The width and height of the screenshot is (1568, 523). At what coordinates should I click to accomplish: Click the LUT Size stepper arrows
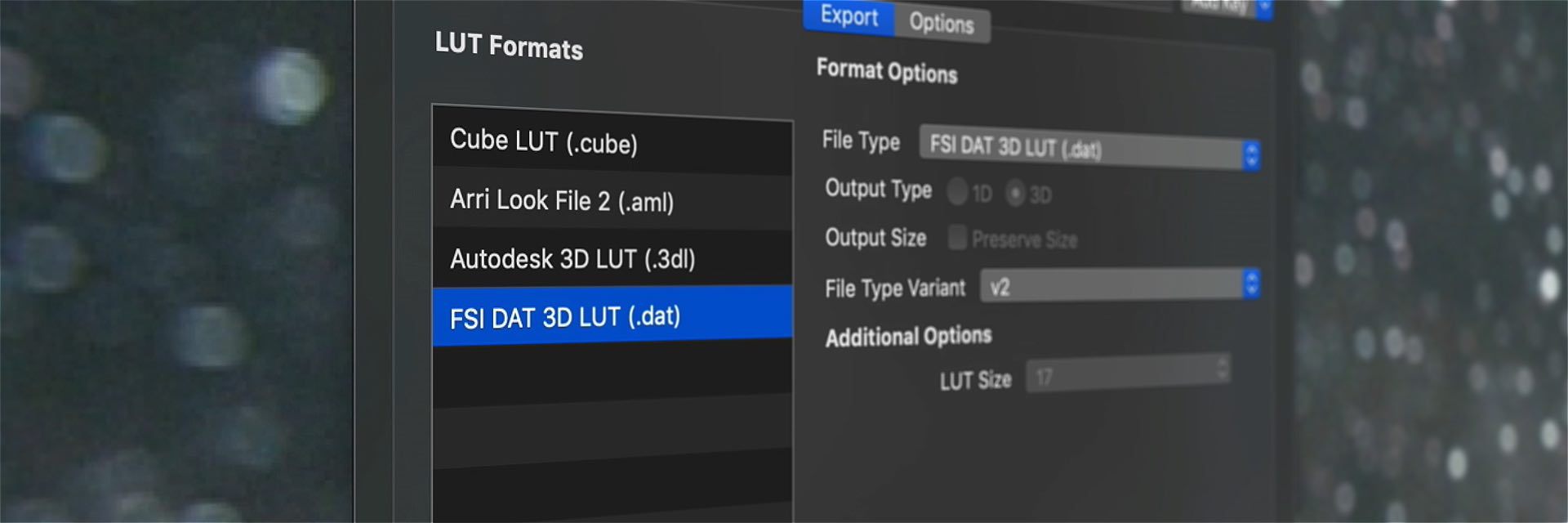(1223, 368)
